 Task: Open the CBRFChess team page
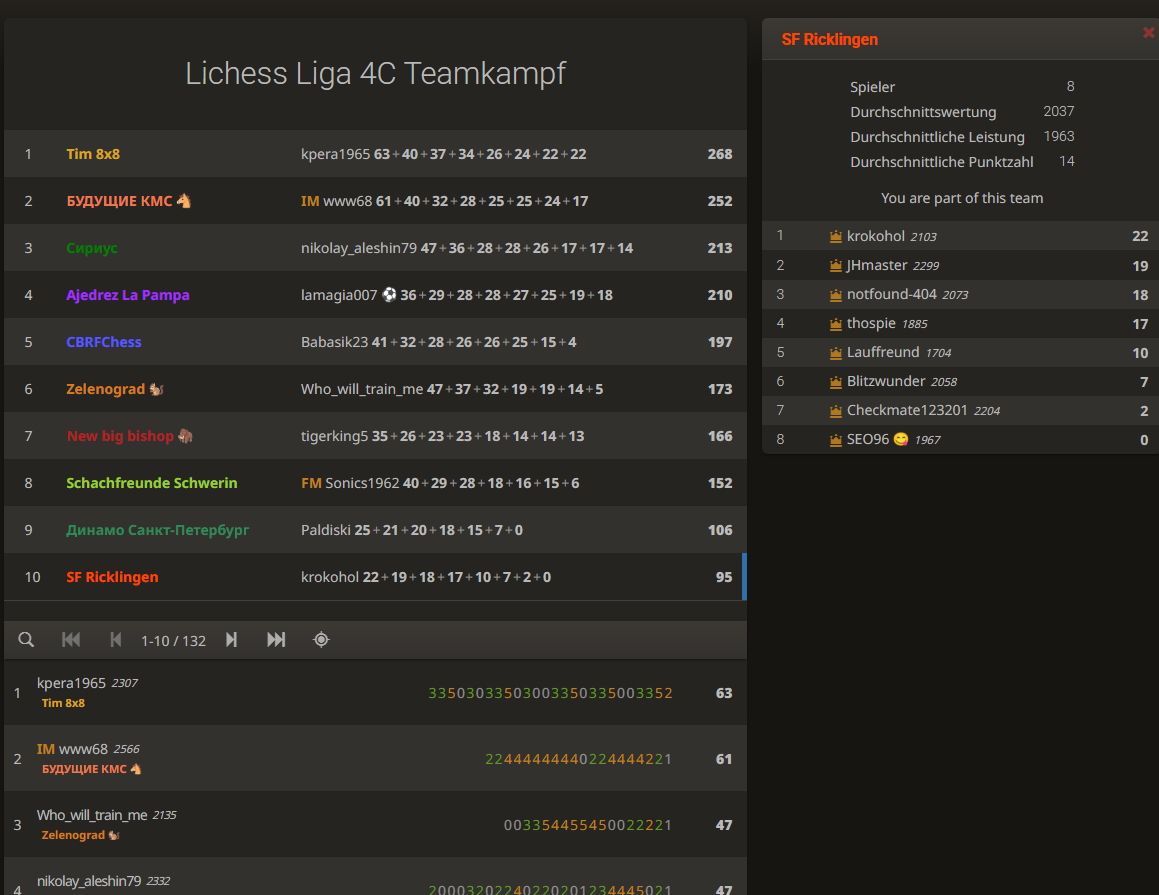(103, 341)
